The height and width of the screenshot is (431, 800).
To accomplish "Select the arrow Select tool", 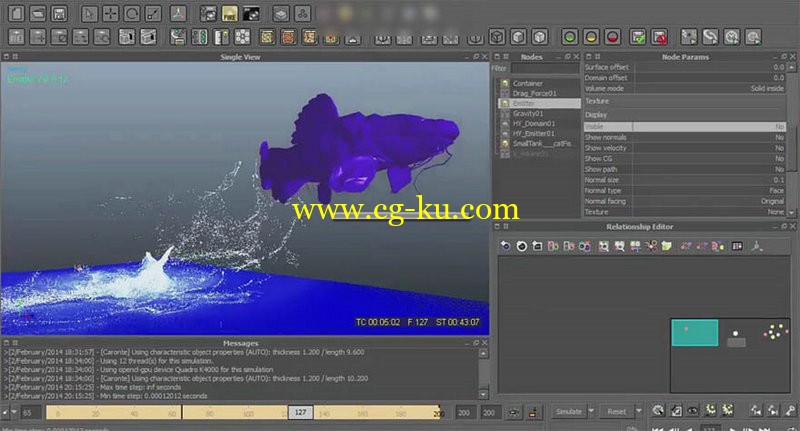I will coord(89,14).
